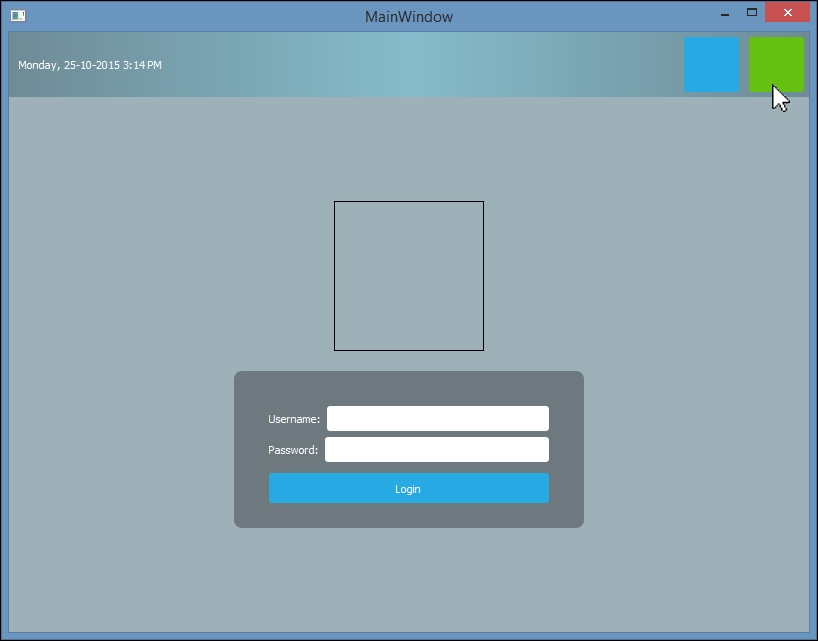This screenshot has width=818, height=641.
Task: Click the green square button in header
Action: (776, 65)
